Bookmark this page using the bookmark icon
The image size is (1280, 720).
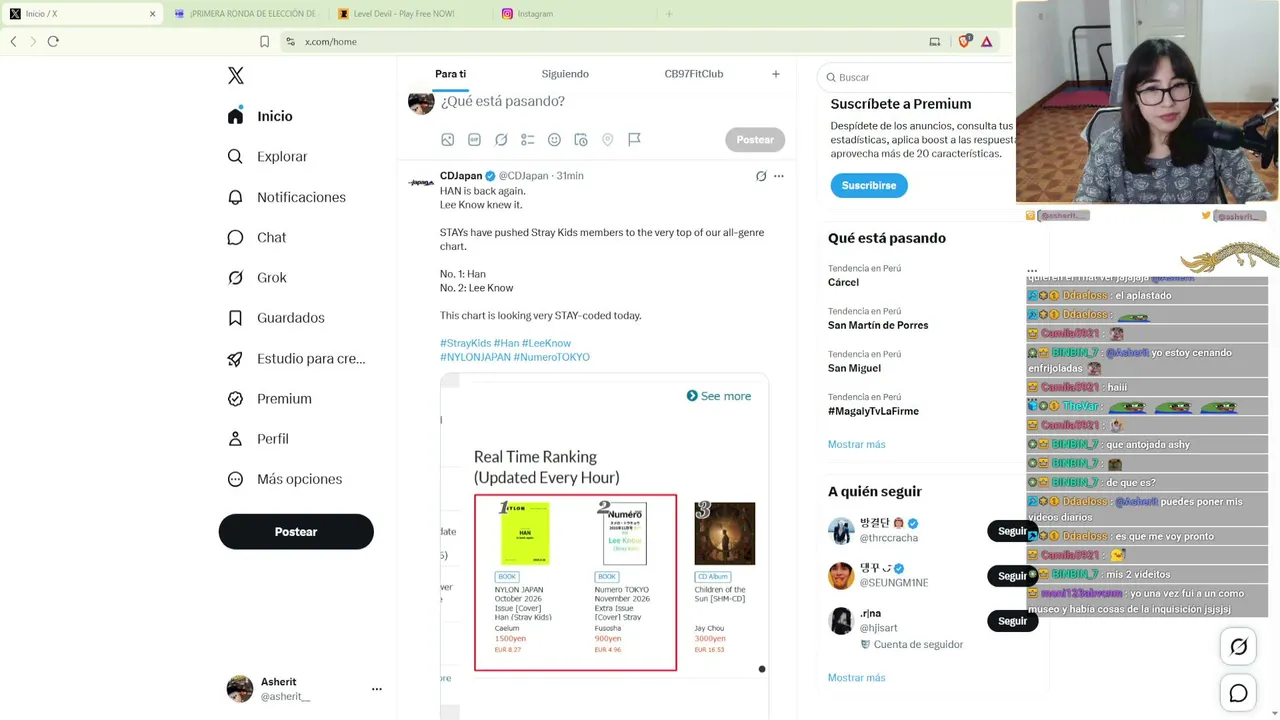[x=264, y=41]
